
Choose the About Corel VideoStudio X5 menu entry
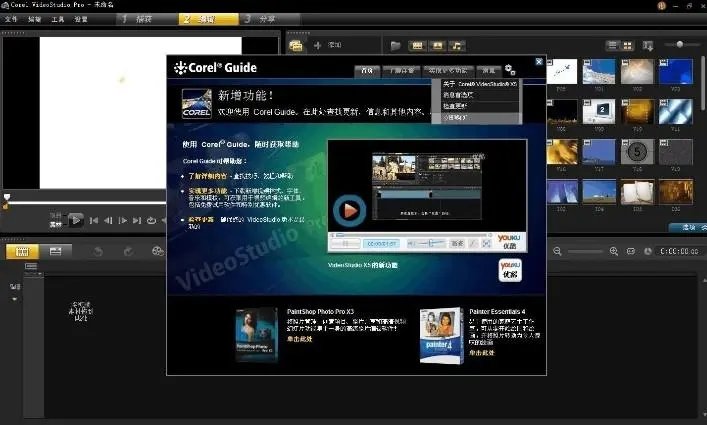pos(479,84)
